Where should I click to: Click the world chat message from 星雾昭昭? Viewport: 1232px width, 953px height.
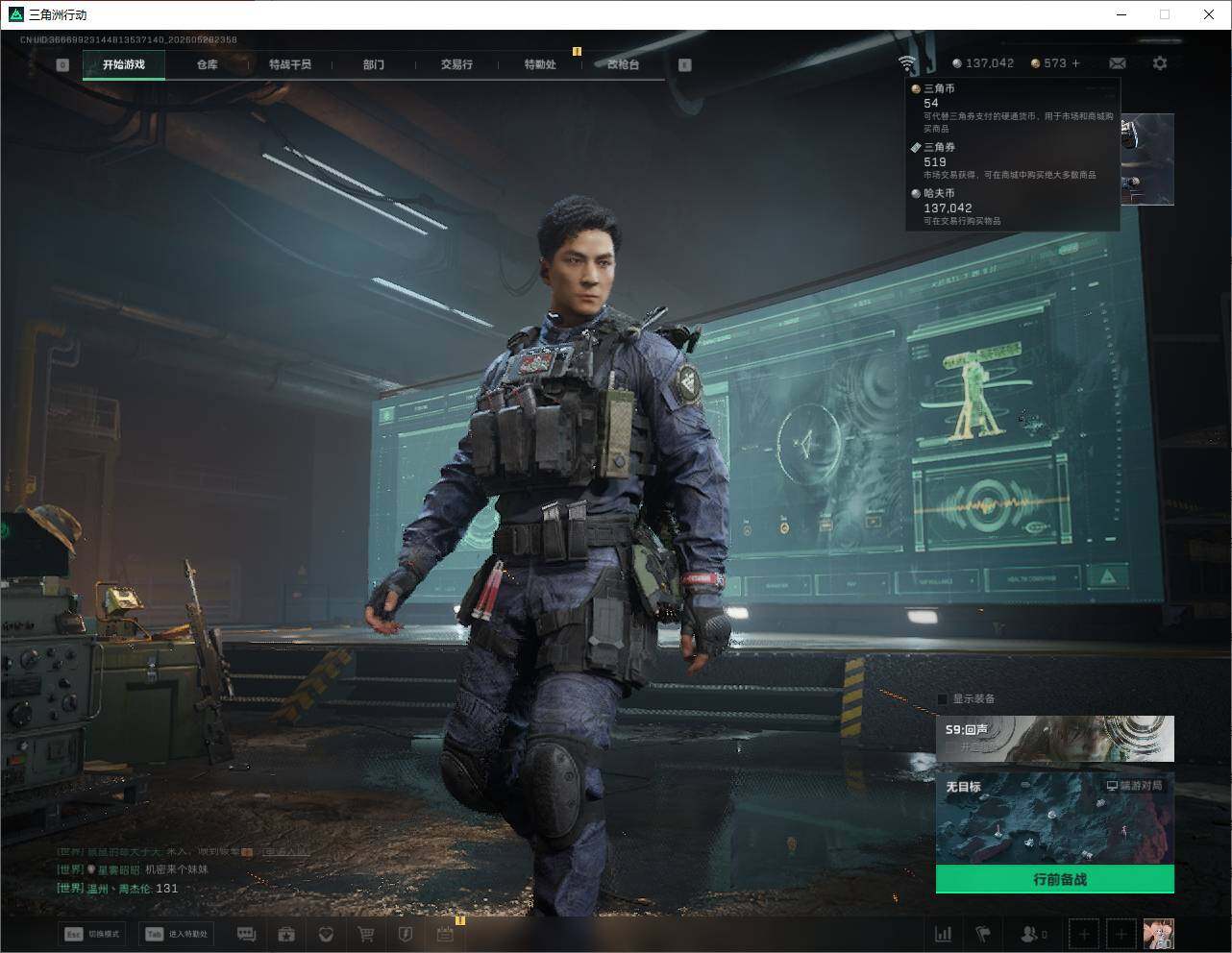[133, 869]
